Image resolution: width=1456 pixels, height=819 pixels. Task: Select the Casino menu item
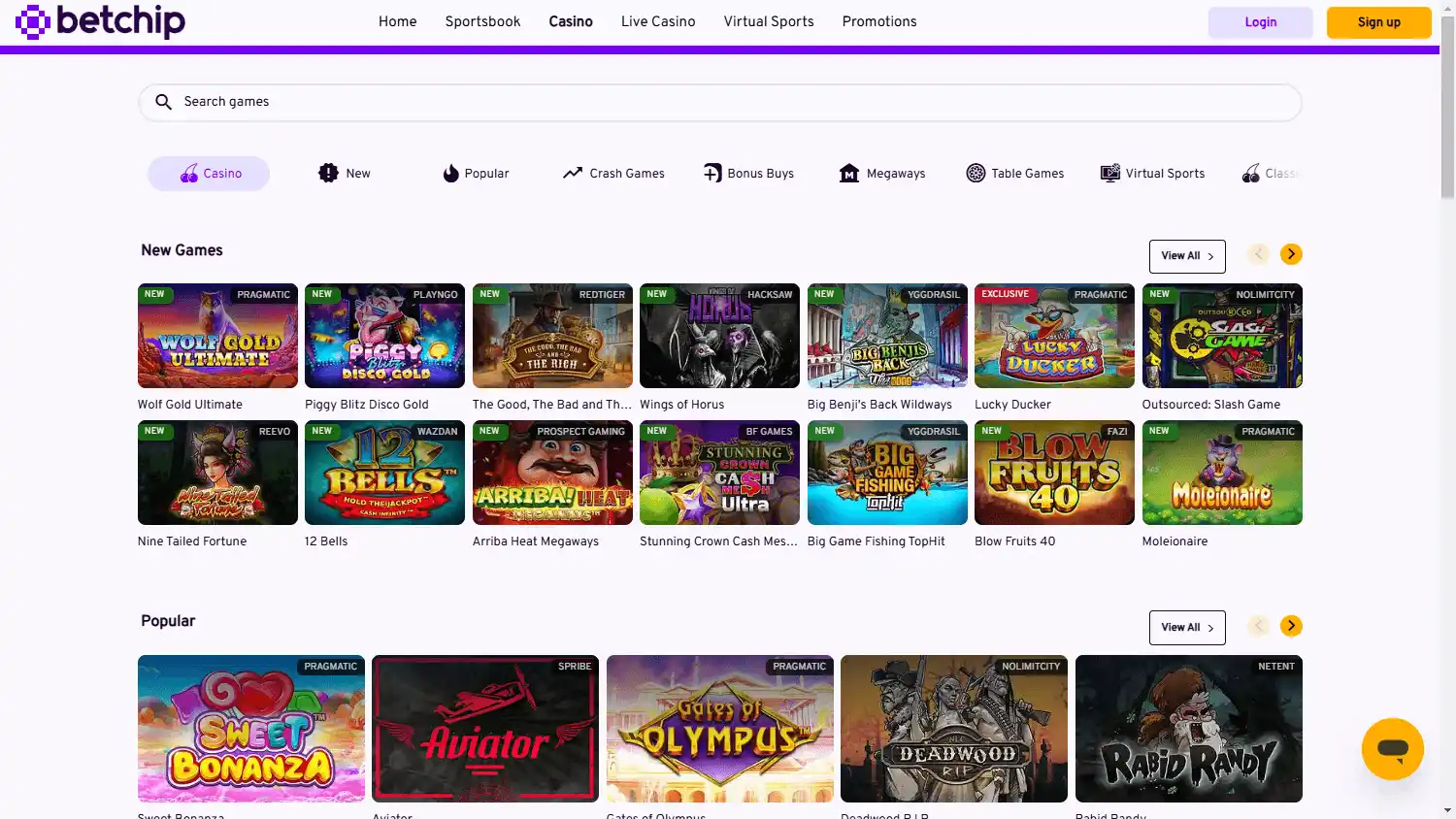[571, 21]
